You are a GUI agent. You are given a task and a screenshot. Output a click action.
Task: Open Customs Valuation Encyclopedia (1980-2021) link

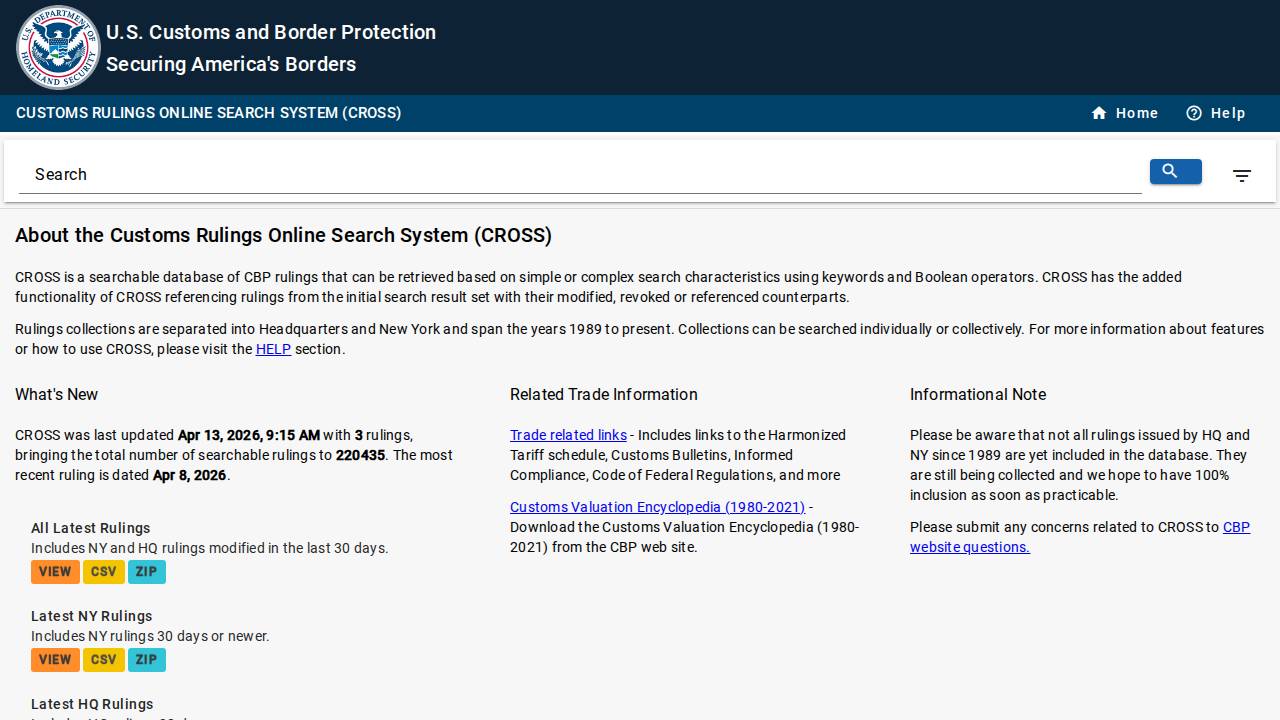click(657, 507)
